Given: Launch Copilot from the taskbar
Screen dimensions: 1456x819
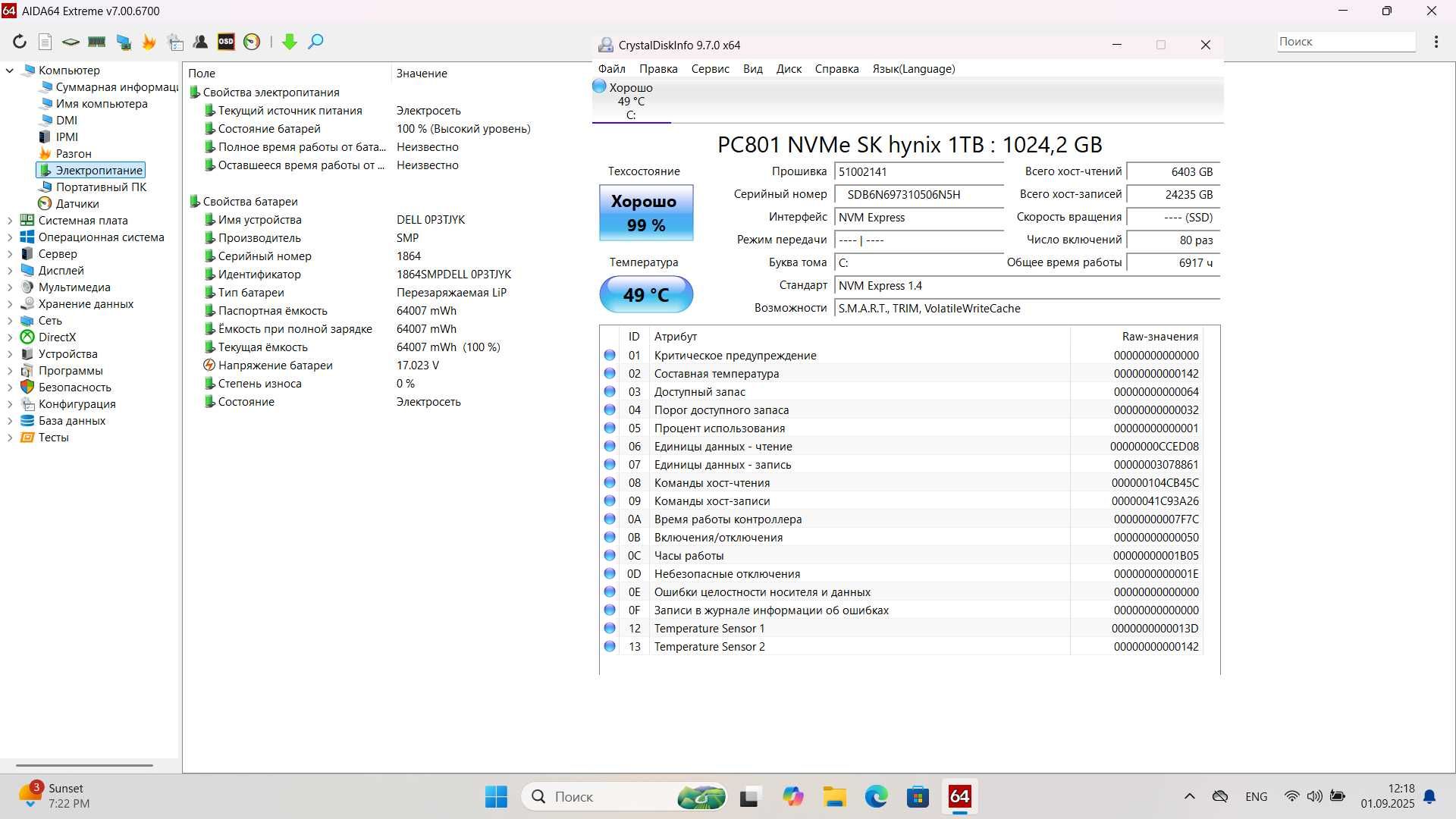Looking at the screenshot, I should pyautogui.click(x=793, y=796).
